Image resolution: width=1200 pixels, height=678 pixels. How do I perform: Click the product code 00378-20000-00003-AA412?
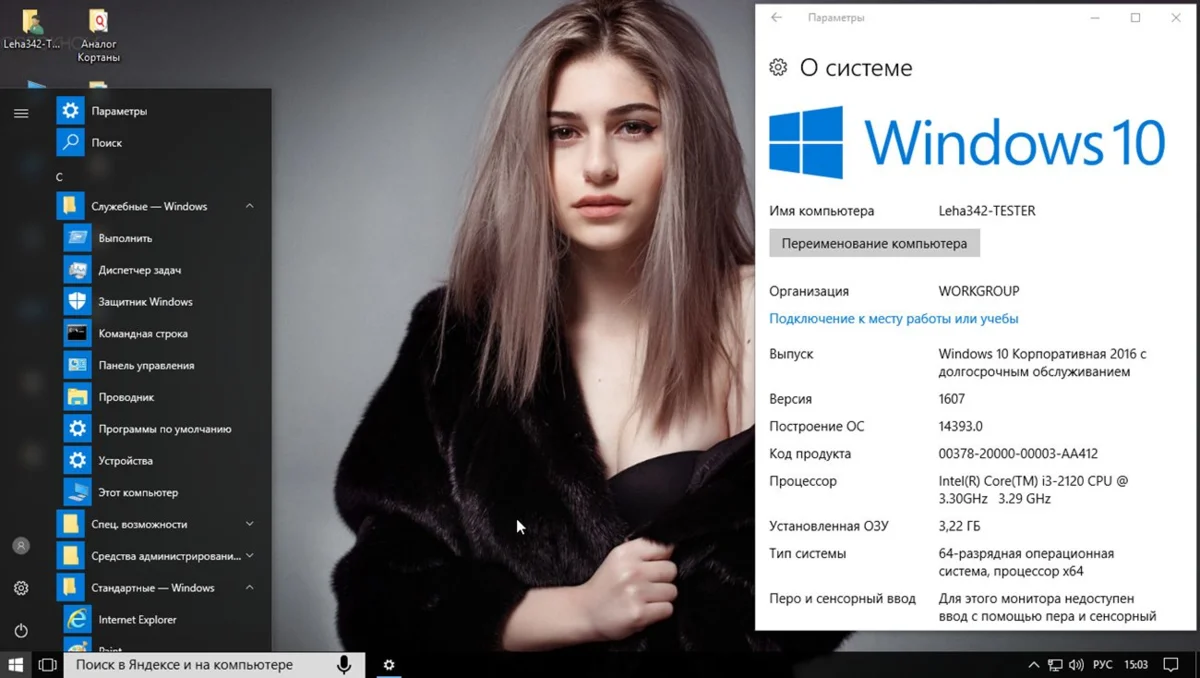[x=1018, y=454]
